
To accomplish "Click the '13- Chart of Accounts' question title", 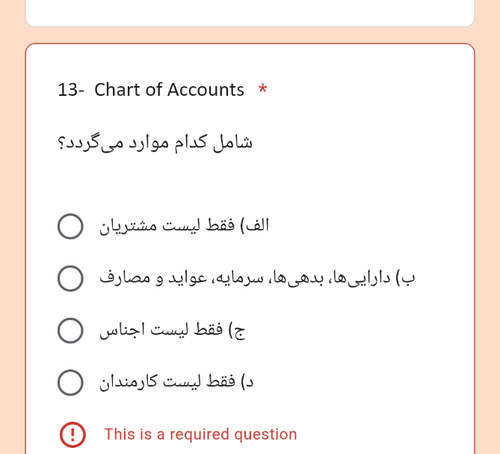I will pyautogui.click(x=151, y=90).
